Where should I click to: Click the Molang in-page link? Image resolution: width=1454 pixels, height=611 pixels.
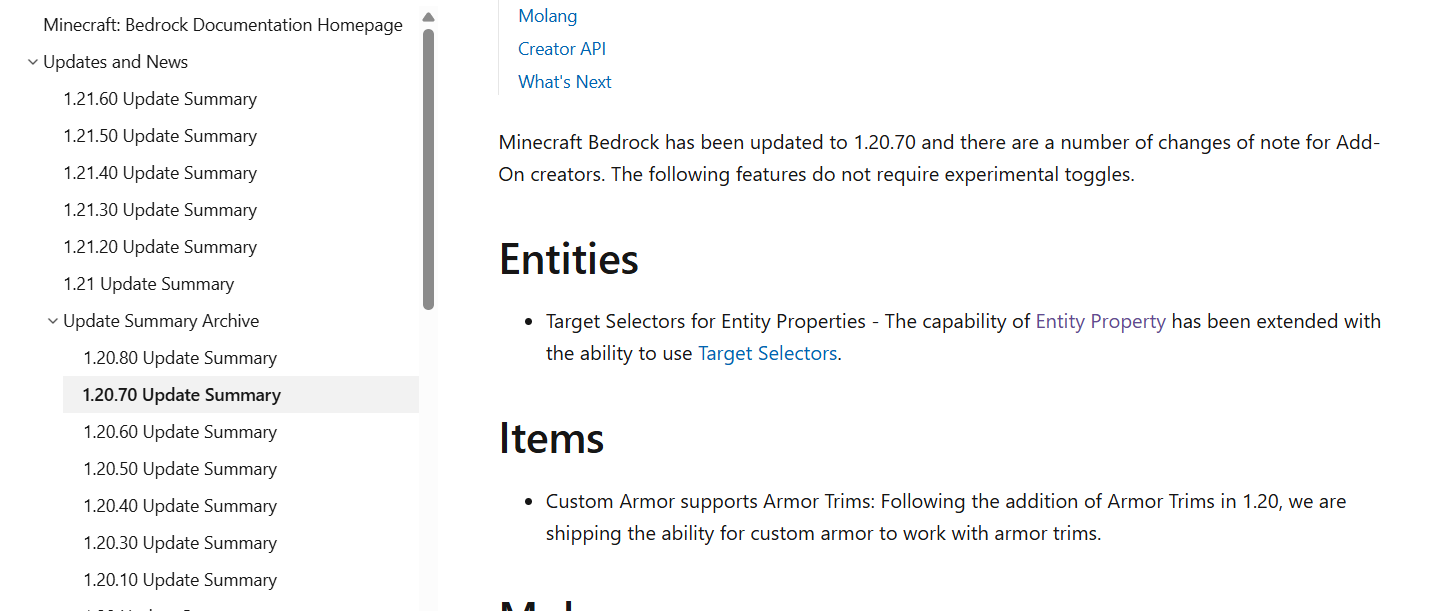pyautogui.click(x=547, y=16)
